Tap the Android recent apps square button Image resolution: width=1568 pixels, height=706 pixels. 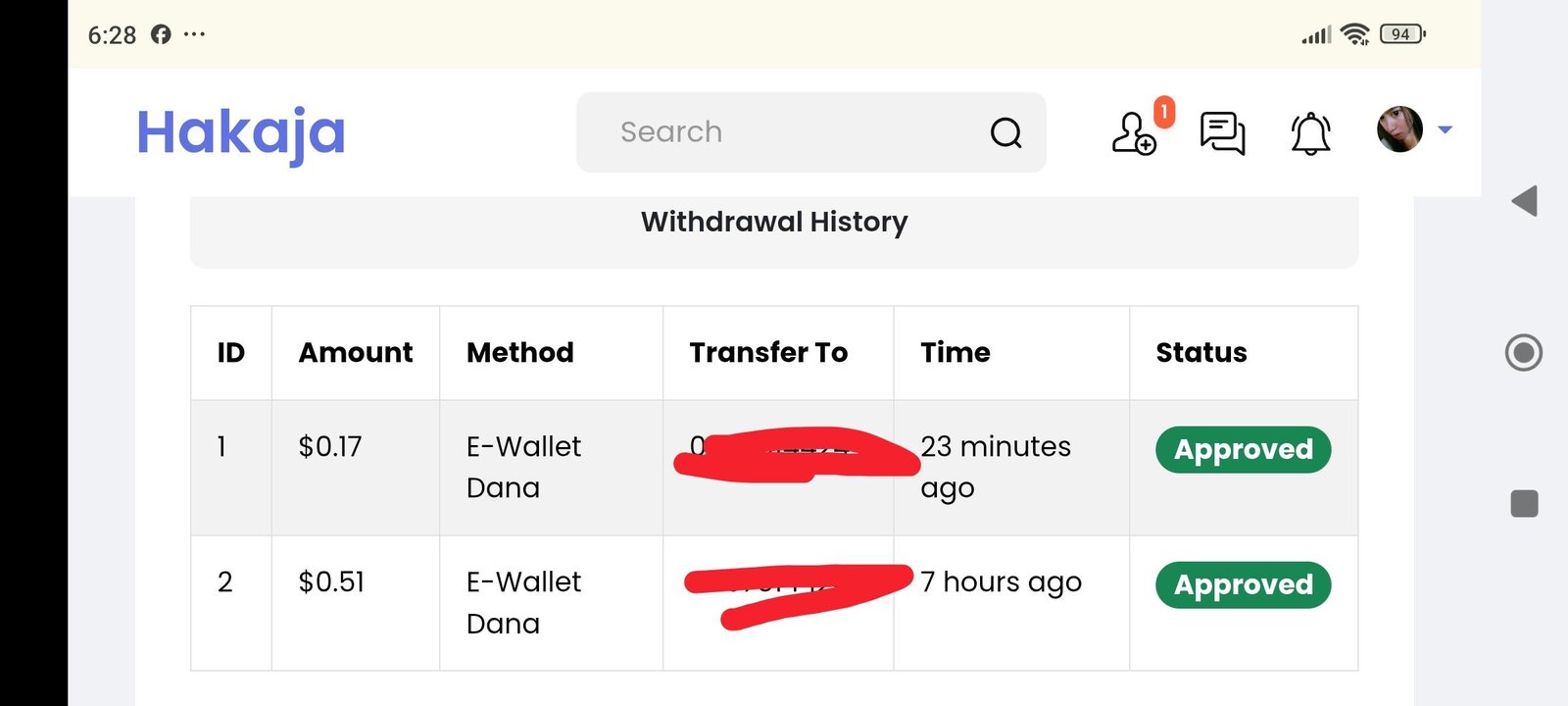click(x=1524, y=504)
